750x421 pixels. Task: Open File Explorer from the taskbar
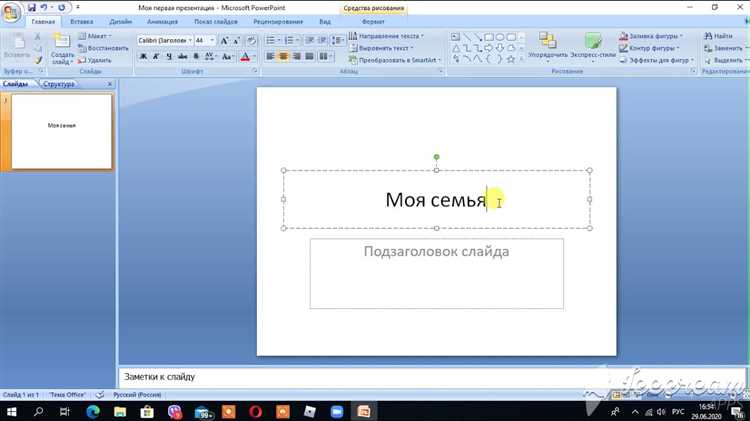pyautogui.click(x=120, y=411)
